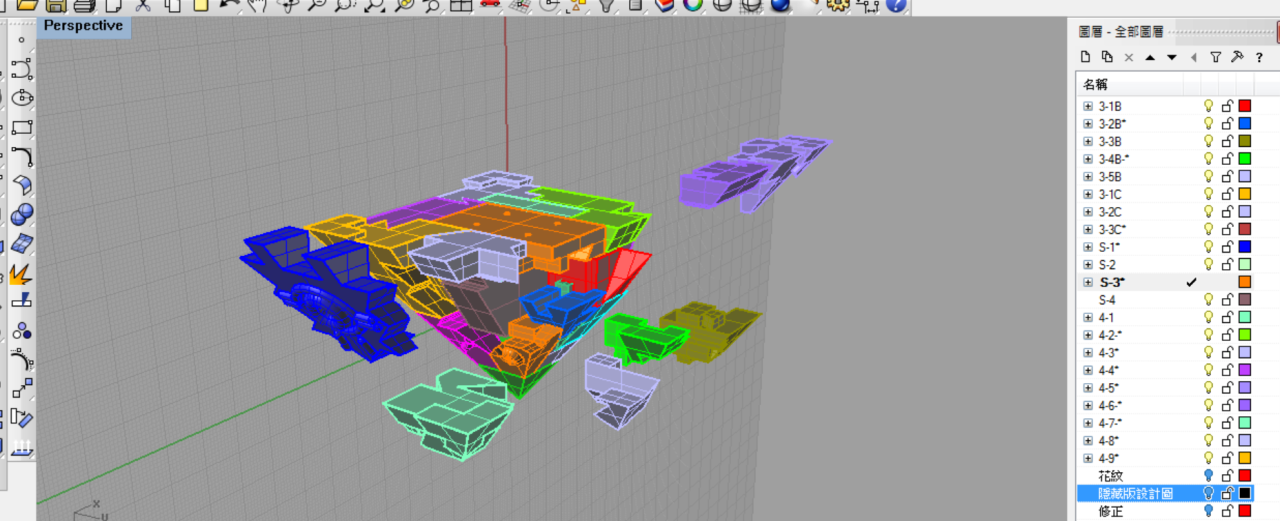This screenshot has width=1280, height=521.
Task: Expand the S-3 current layer node
Action: tap(1088, 282)
